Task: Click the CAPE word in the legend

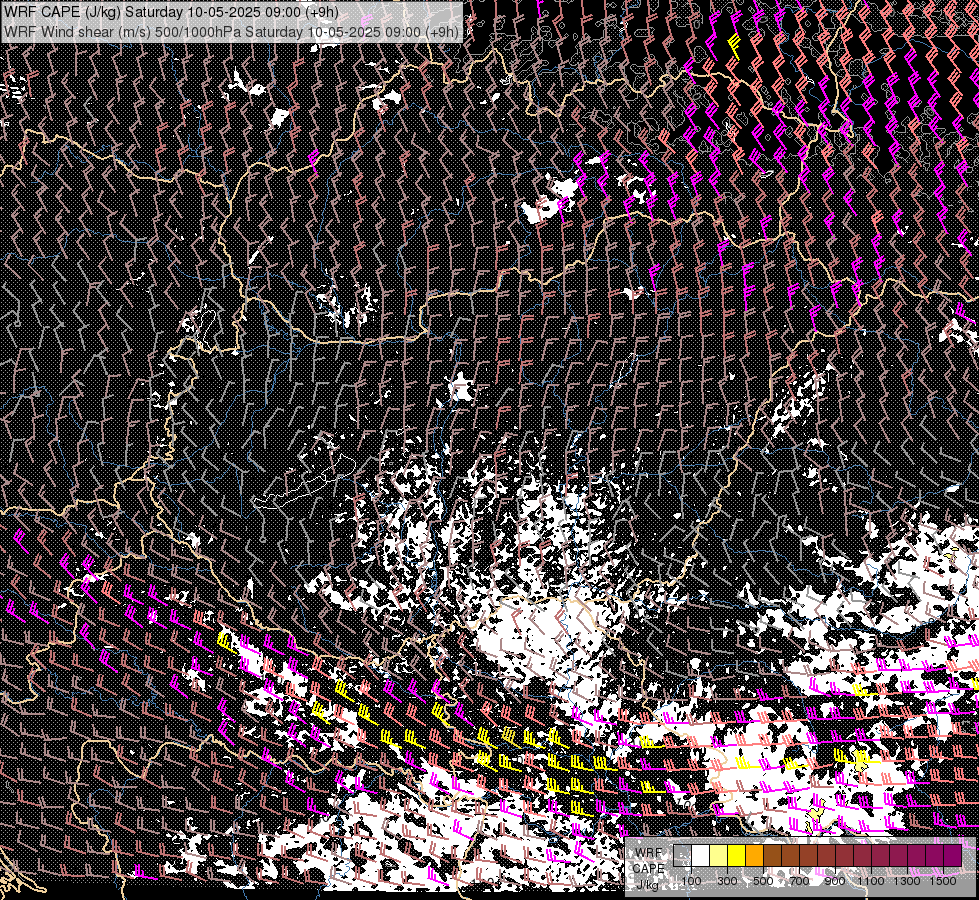Action: coord(649,868)
